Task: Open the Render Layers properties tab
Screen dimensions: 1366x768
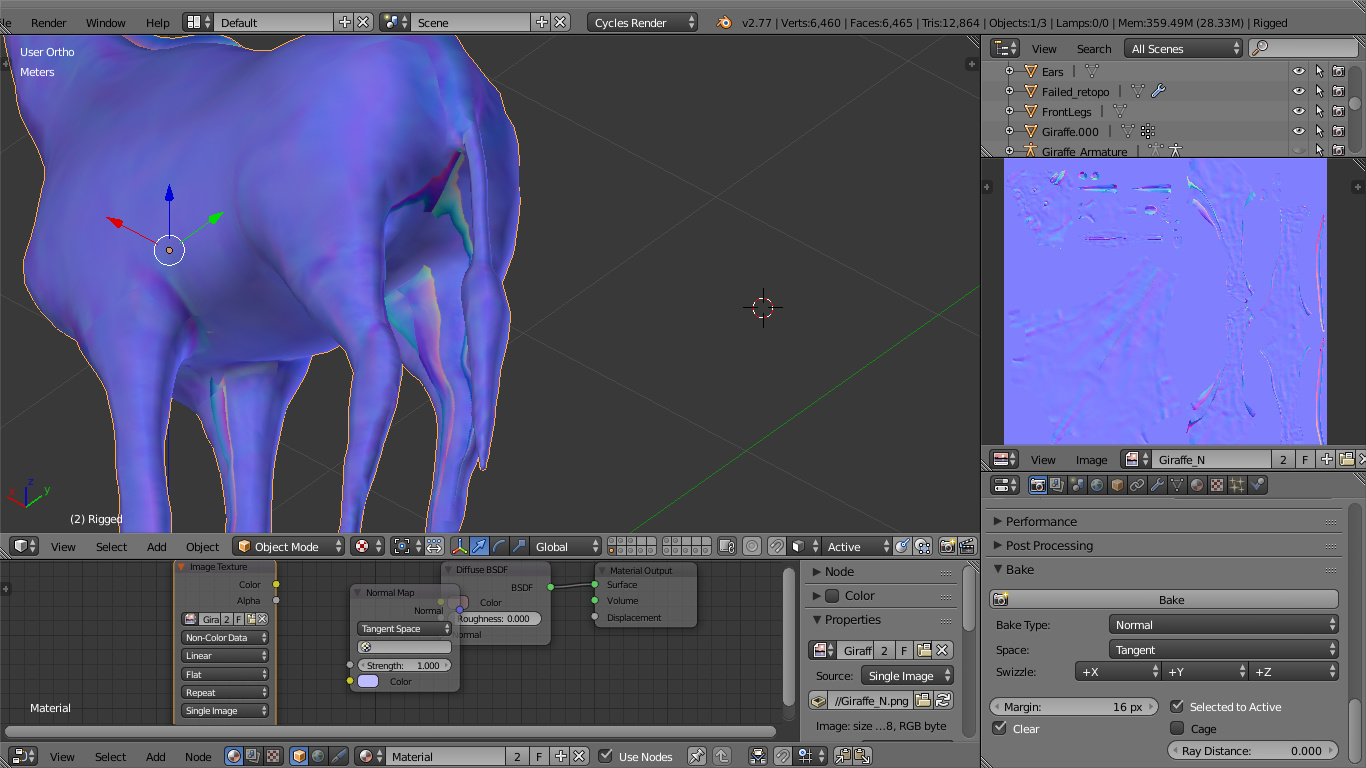Action: click(x=1057, y=485)
